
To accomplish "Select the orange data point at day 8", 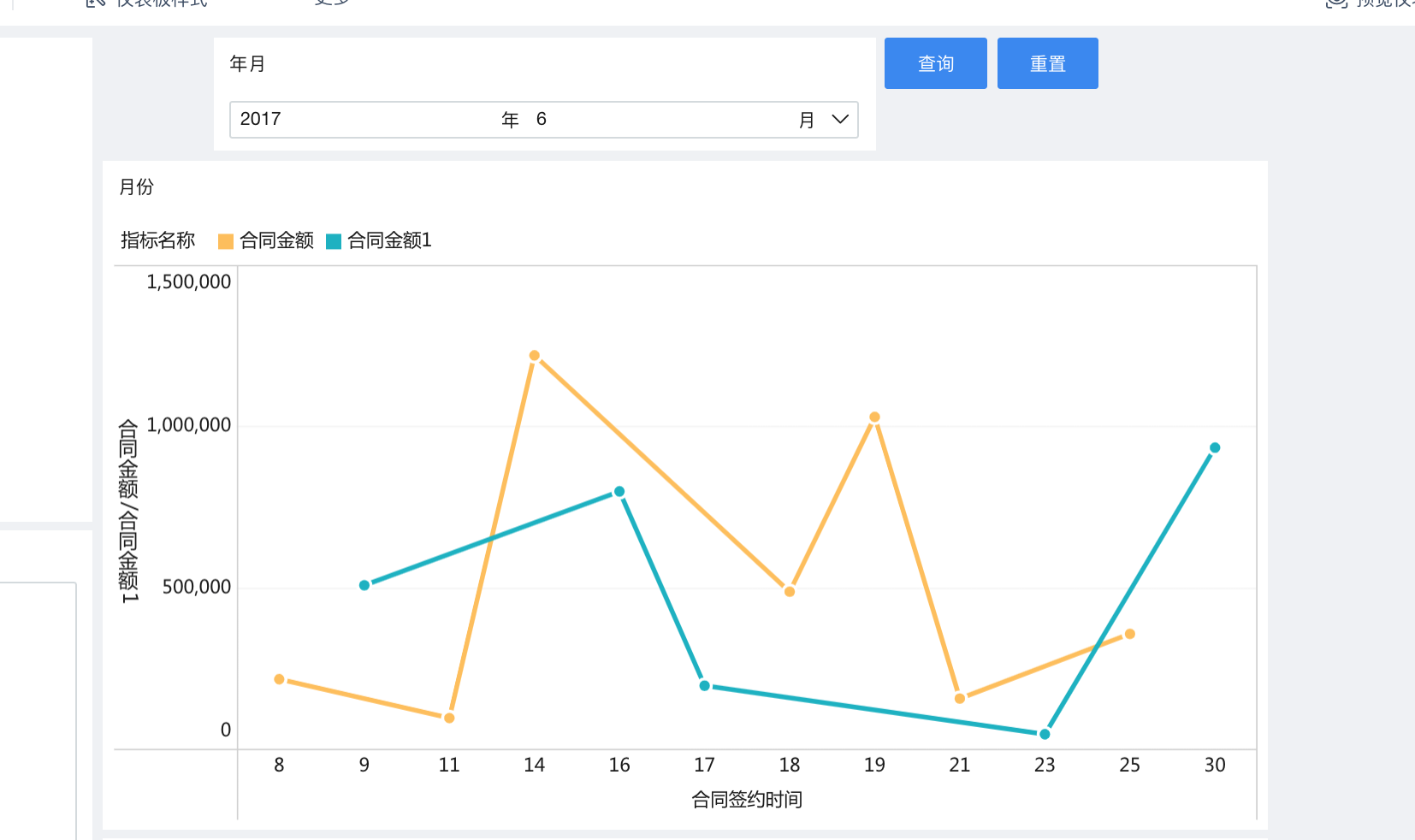I will click(279, 679).
